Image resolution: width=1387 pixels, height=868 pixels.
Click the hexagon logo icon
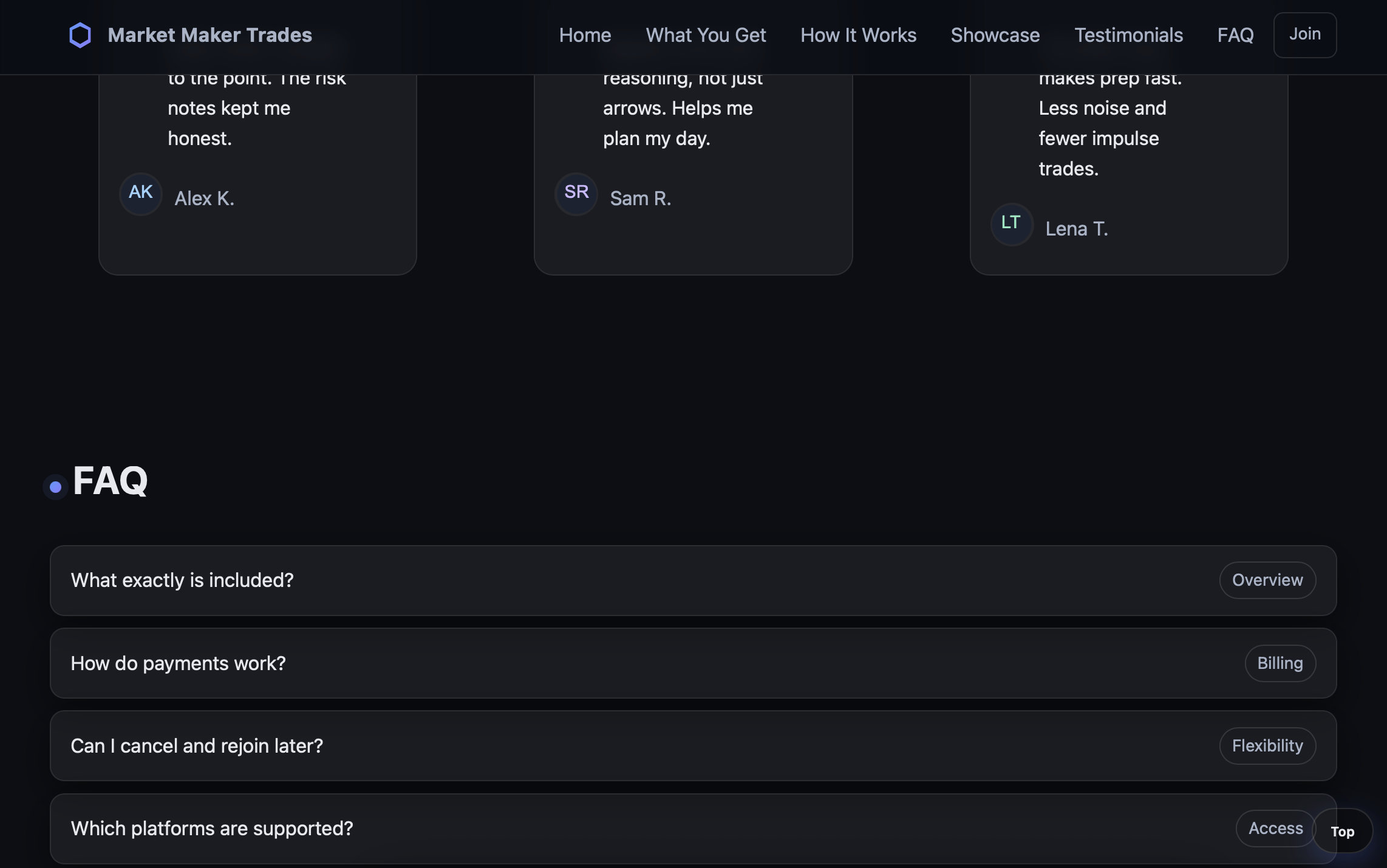[x=80, y=35]
